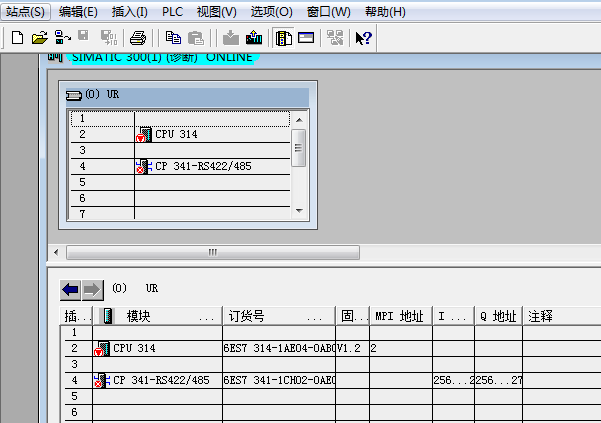Screen dimensions: 601x423
Task: Click the Copy toolbar icon
Action: coord(173,38)
